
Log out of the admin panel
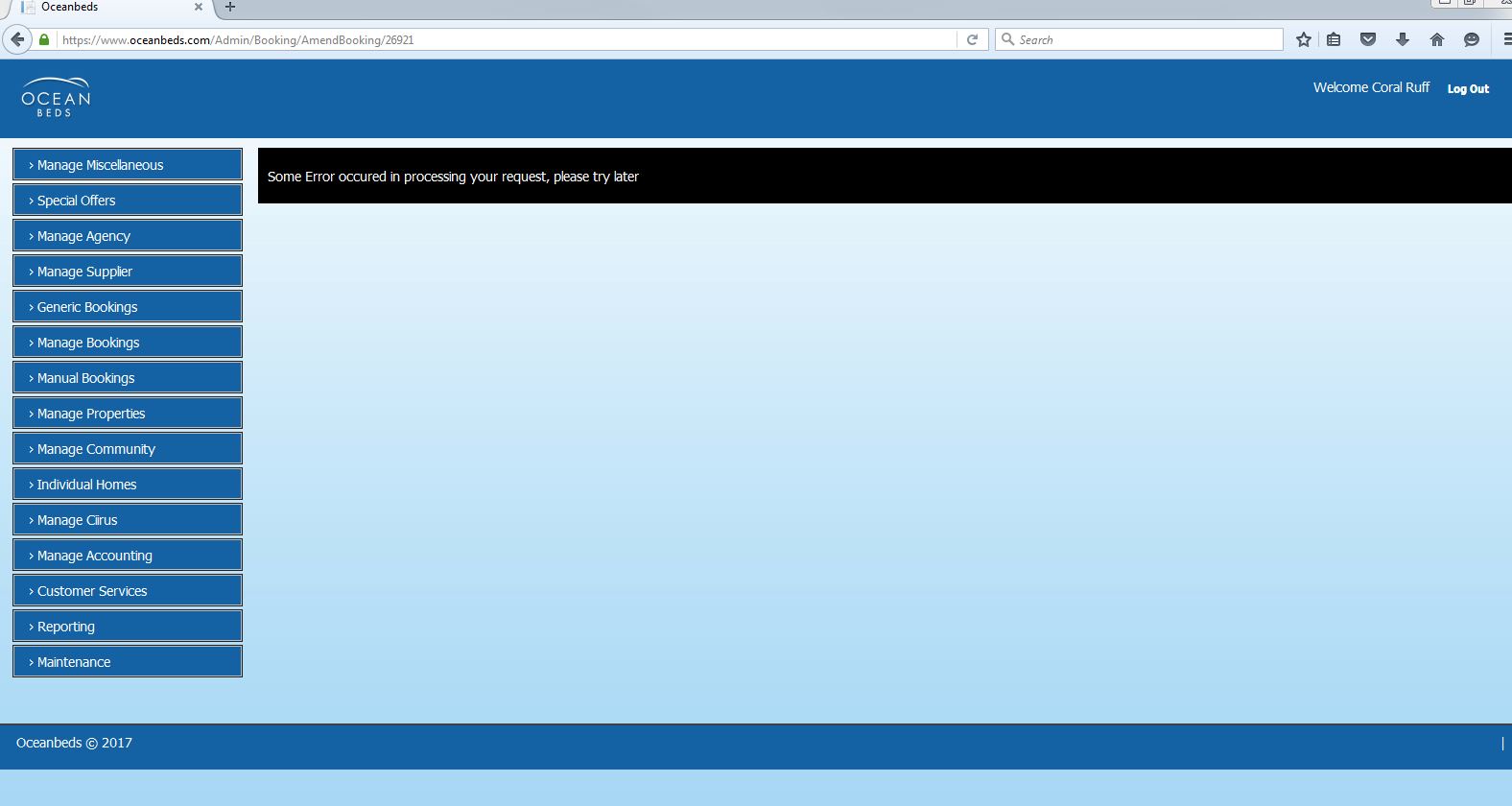coord(1468,88)
